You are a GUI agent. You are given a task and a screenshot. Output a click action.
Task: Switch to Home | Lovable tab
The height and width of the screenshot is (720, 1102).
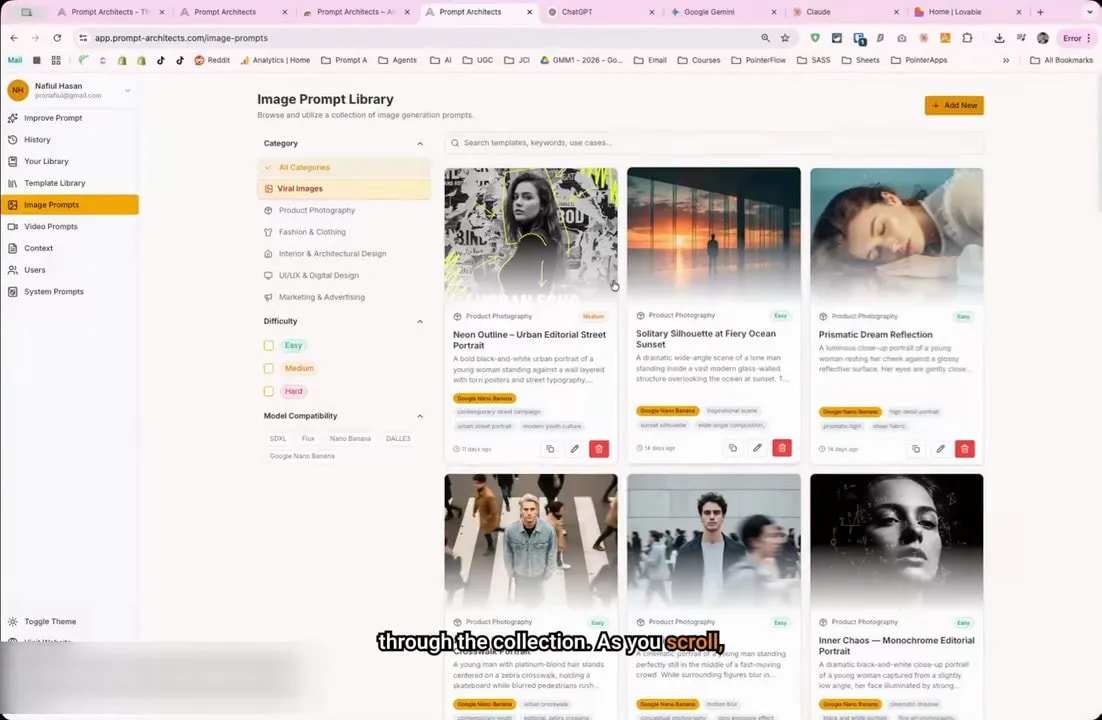pos(968,12)
